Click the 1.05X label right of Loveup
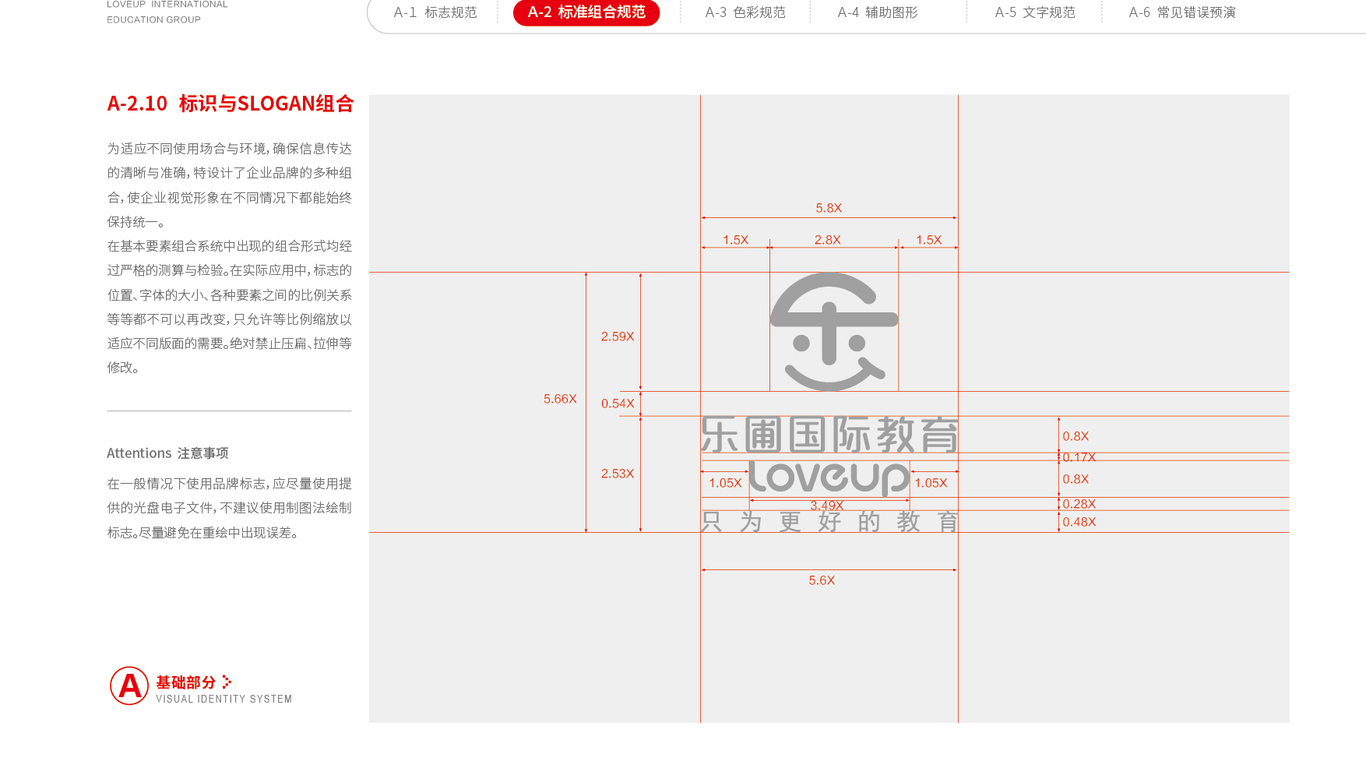Image resolution: width=1366 pixels, height=768 pixels. (x=931, y=483)
